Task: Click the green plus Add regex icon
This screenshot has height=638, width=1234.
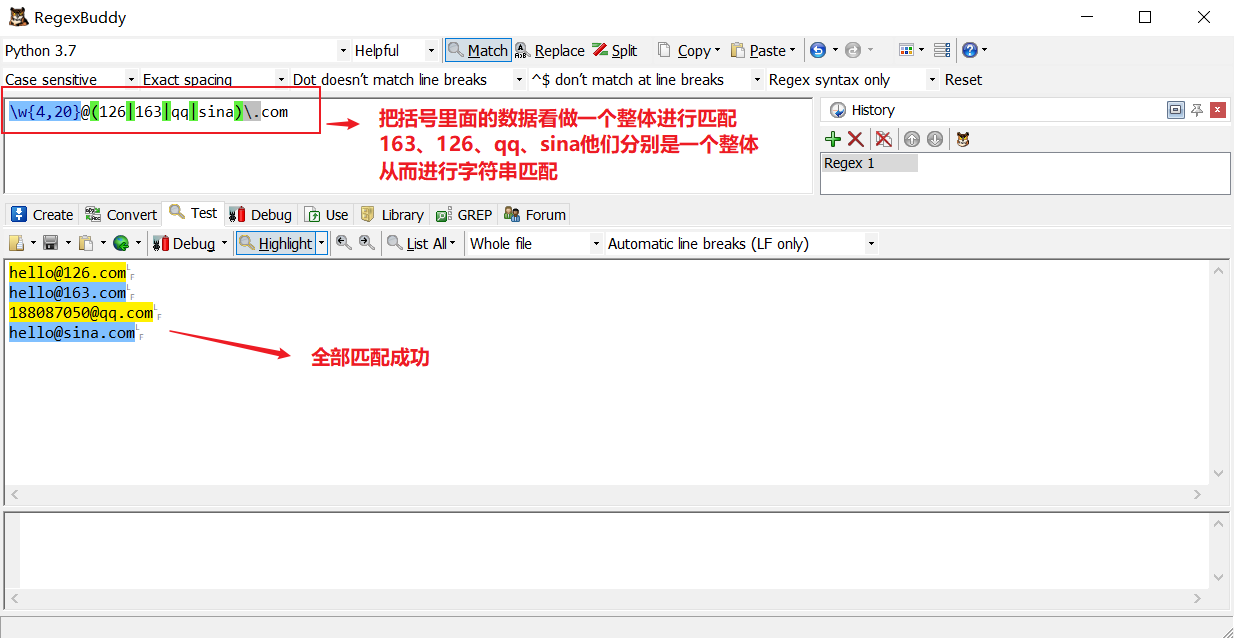Action: click(832, 139)
